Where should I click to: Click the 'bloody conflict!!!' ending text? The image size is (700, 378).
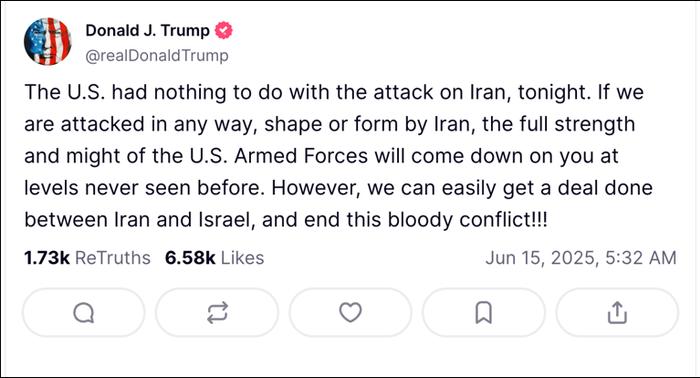(x=467, y=220)
